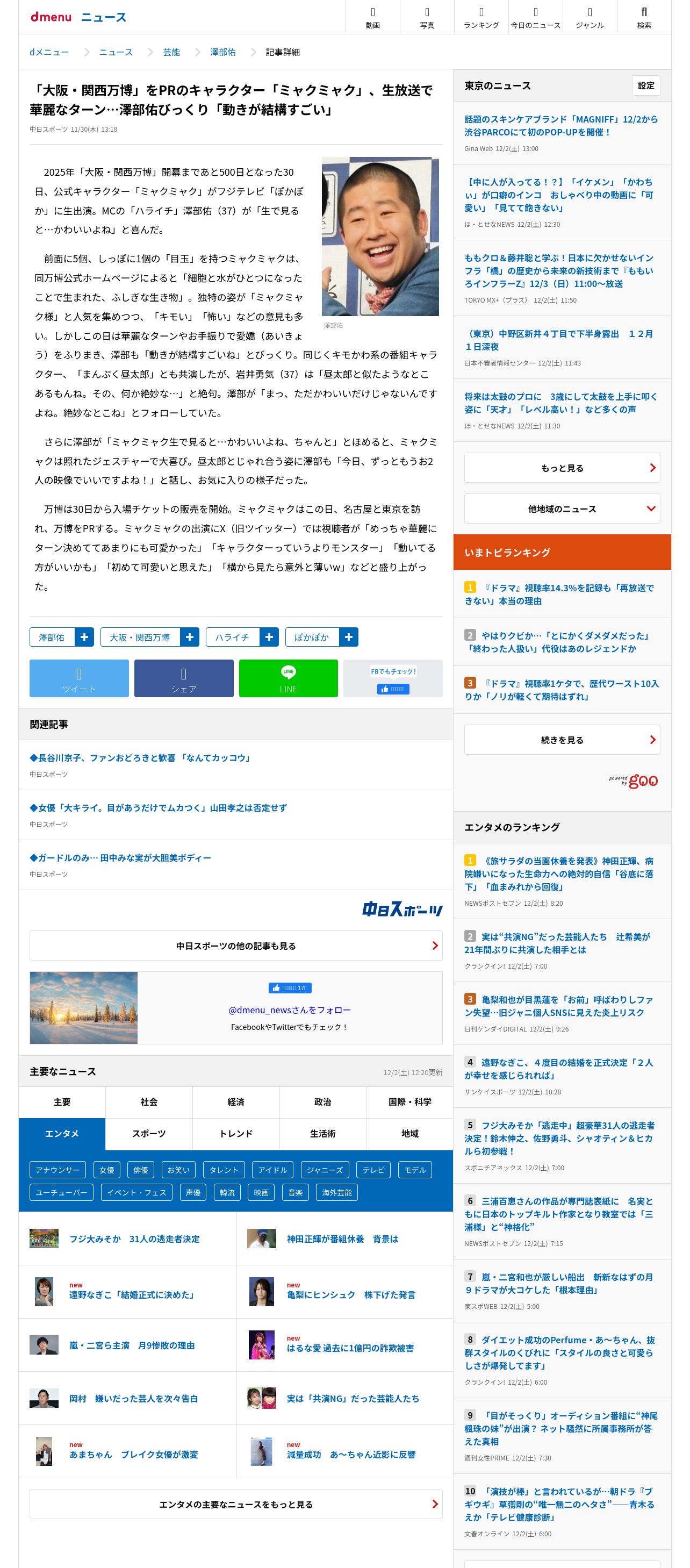Open headline 神田正輝が番組休養 背景は
Image resolution: width=690 pixels, height=1568 pixels.
point(342,1238)
